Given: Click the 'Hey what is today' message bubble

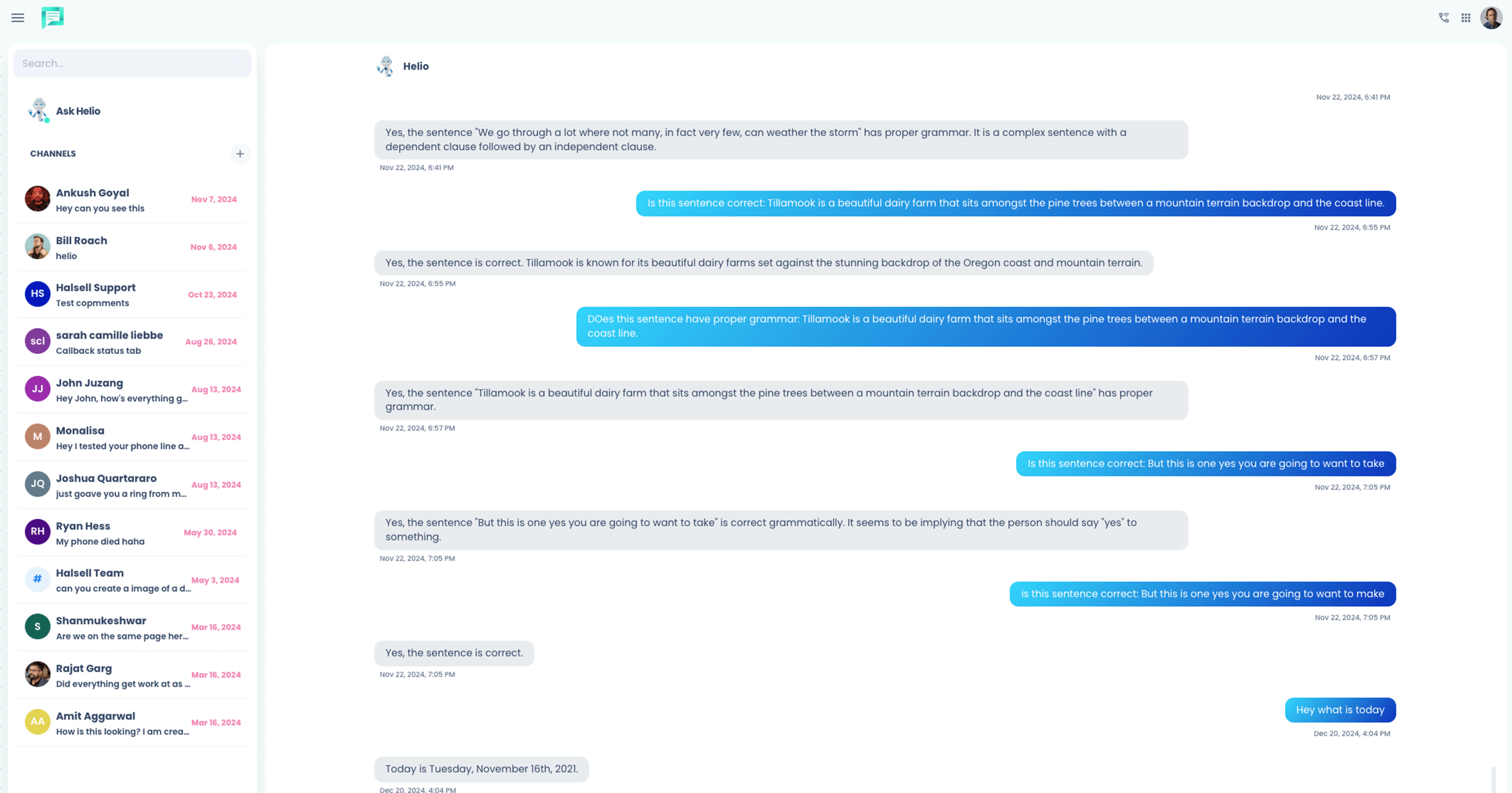Looking at the screenshot, I should click(x=1340, y=710).
